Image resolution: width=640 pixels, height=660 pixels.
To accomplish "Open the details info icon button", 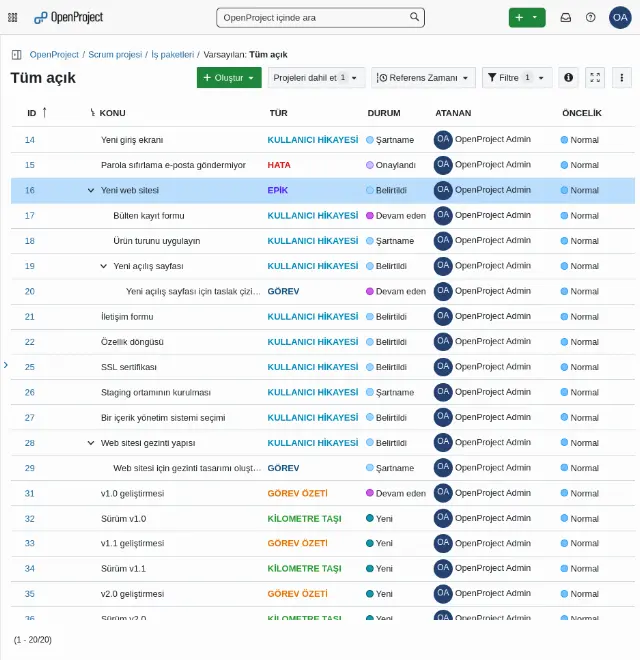I will [x=568, y=77].
